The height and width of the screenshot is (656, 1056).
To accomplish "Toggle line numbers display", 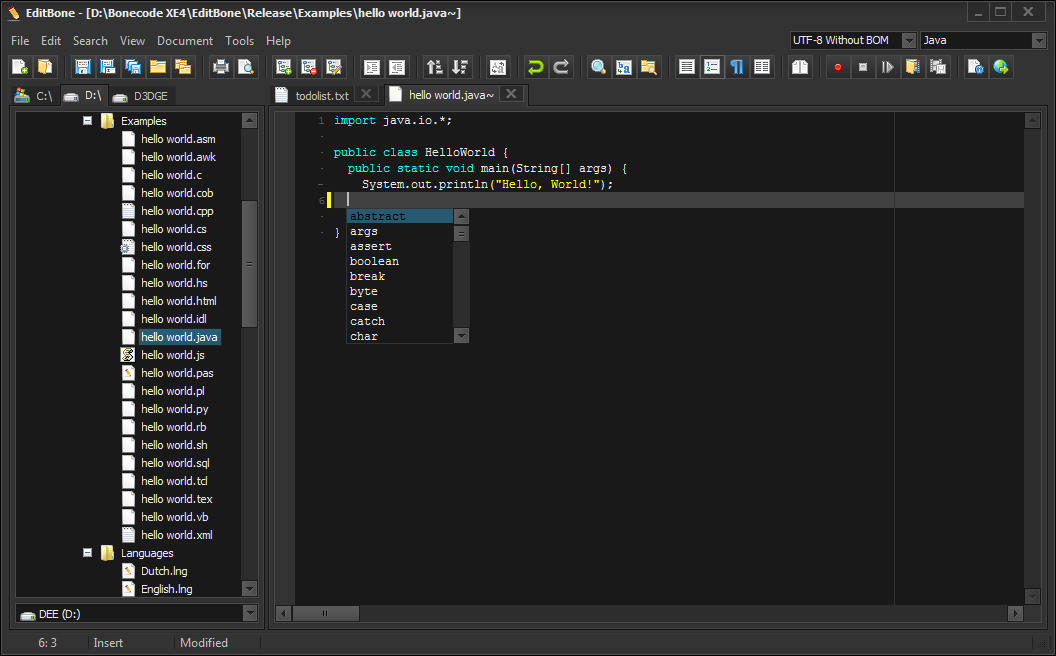I will (x=712, y=67).
